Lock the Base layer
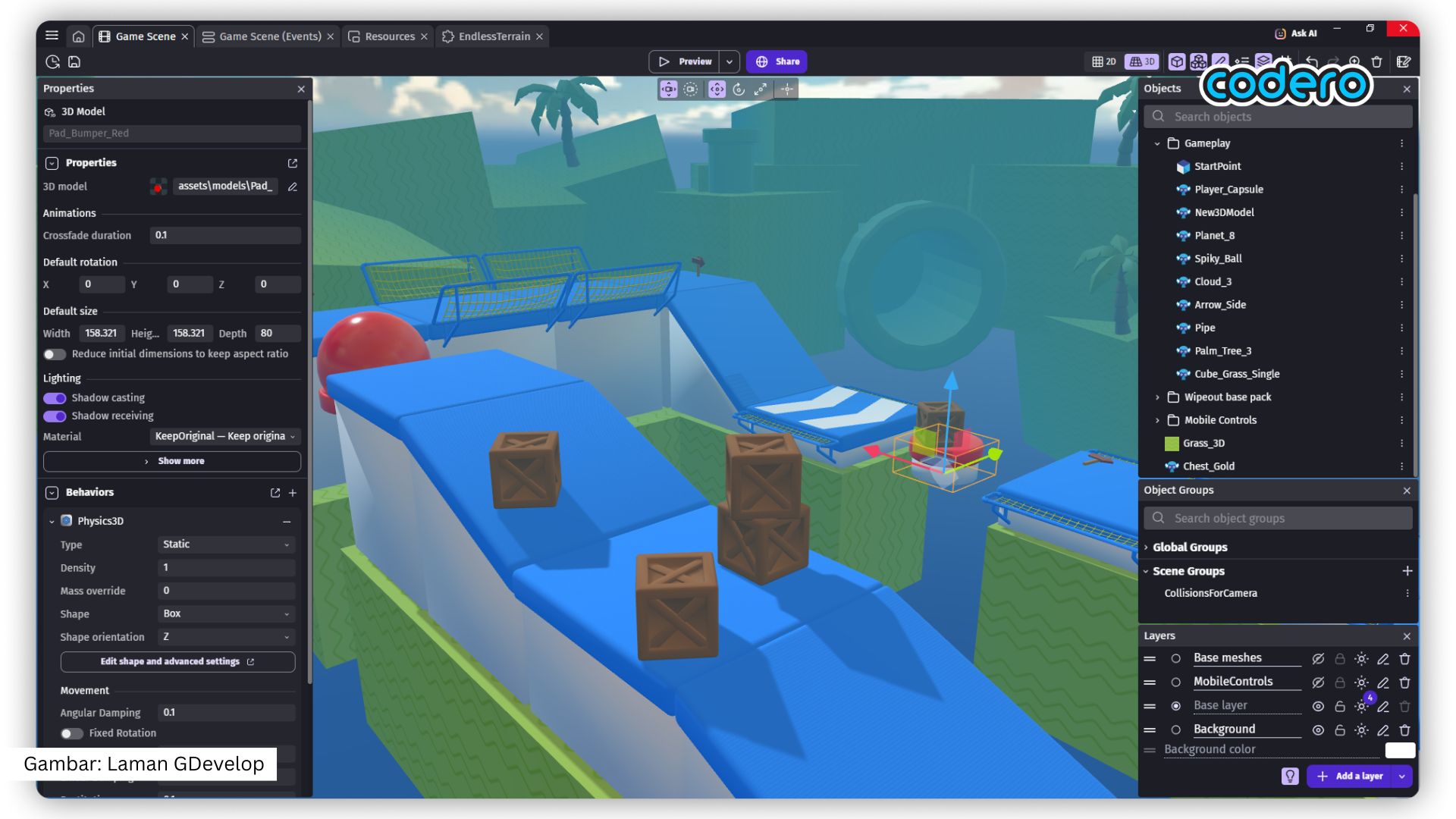Screen dimensions: 1456x819 tap(1340, 706)
